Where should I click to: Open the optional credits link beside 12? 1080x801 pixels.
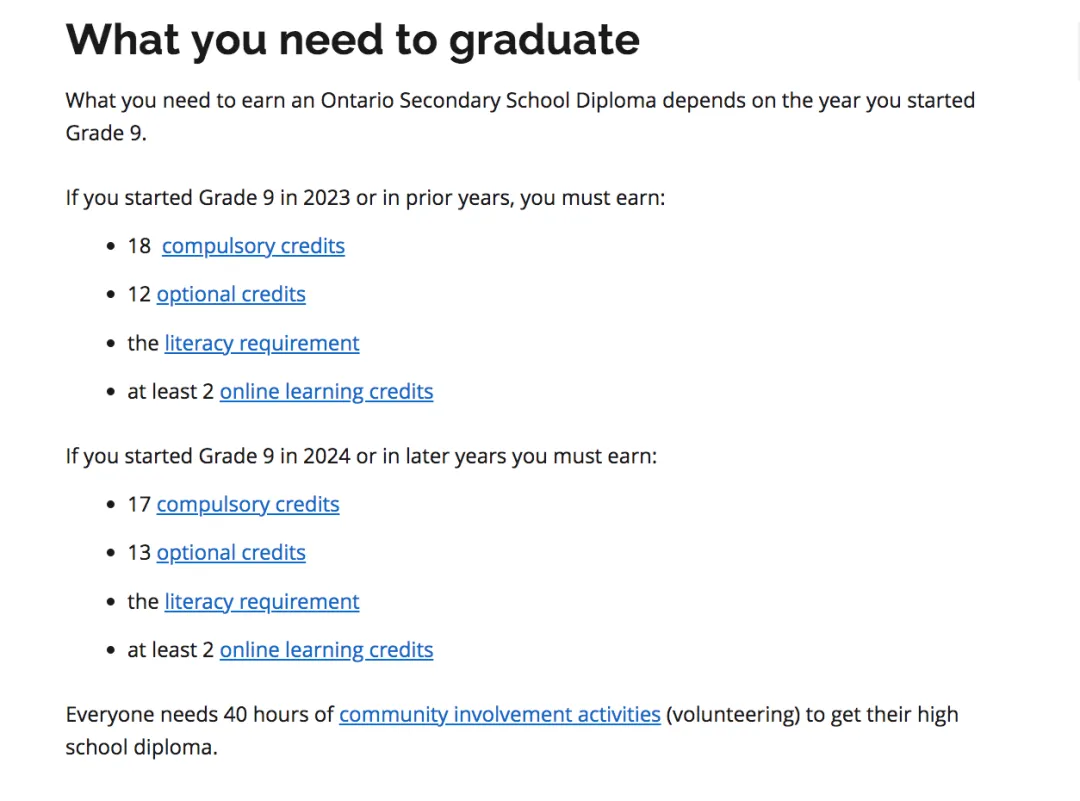tap(231, 294)
